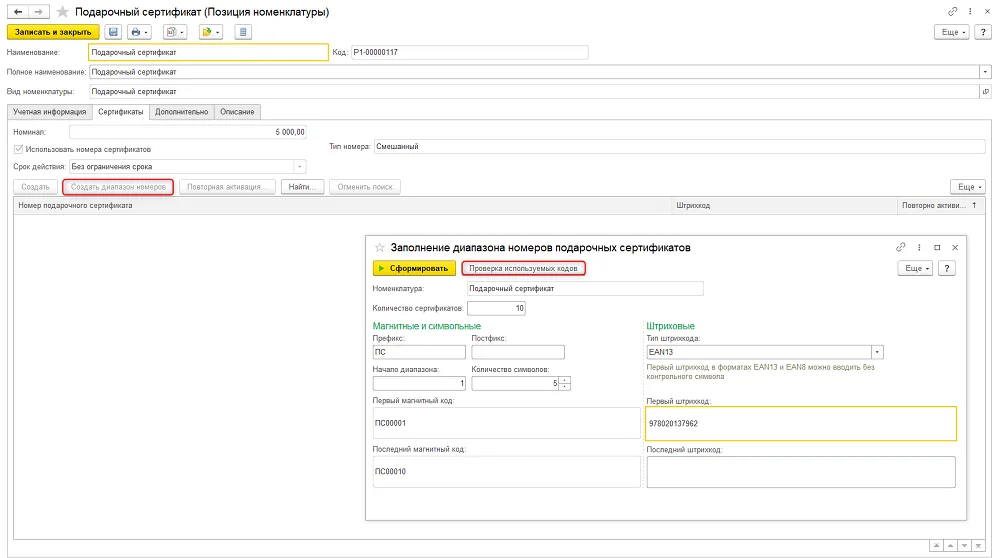The width and height of the screenshot is (1000, 558).
Task: Open the three-dots menu of the range dialog
Action: [x=919, y=247]
